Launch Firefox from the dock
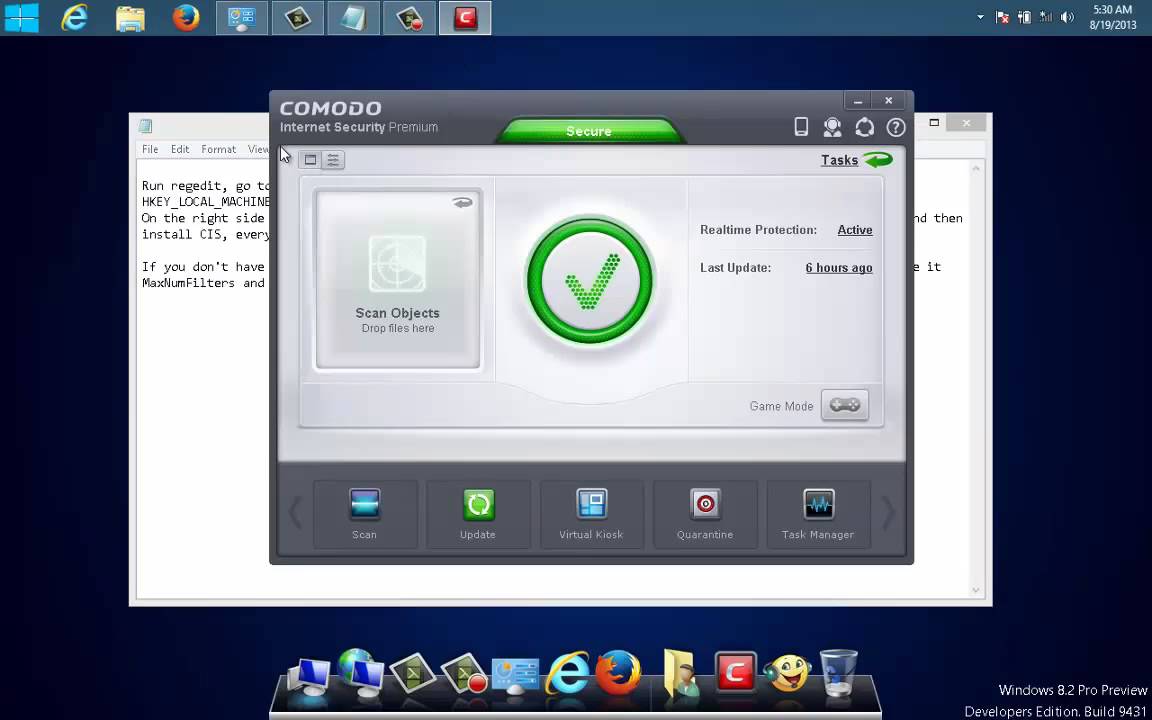 tap(618, 672)
